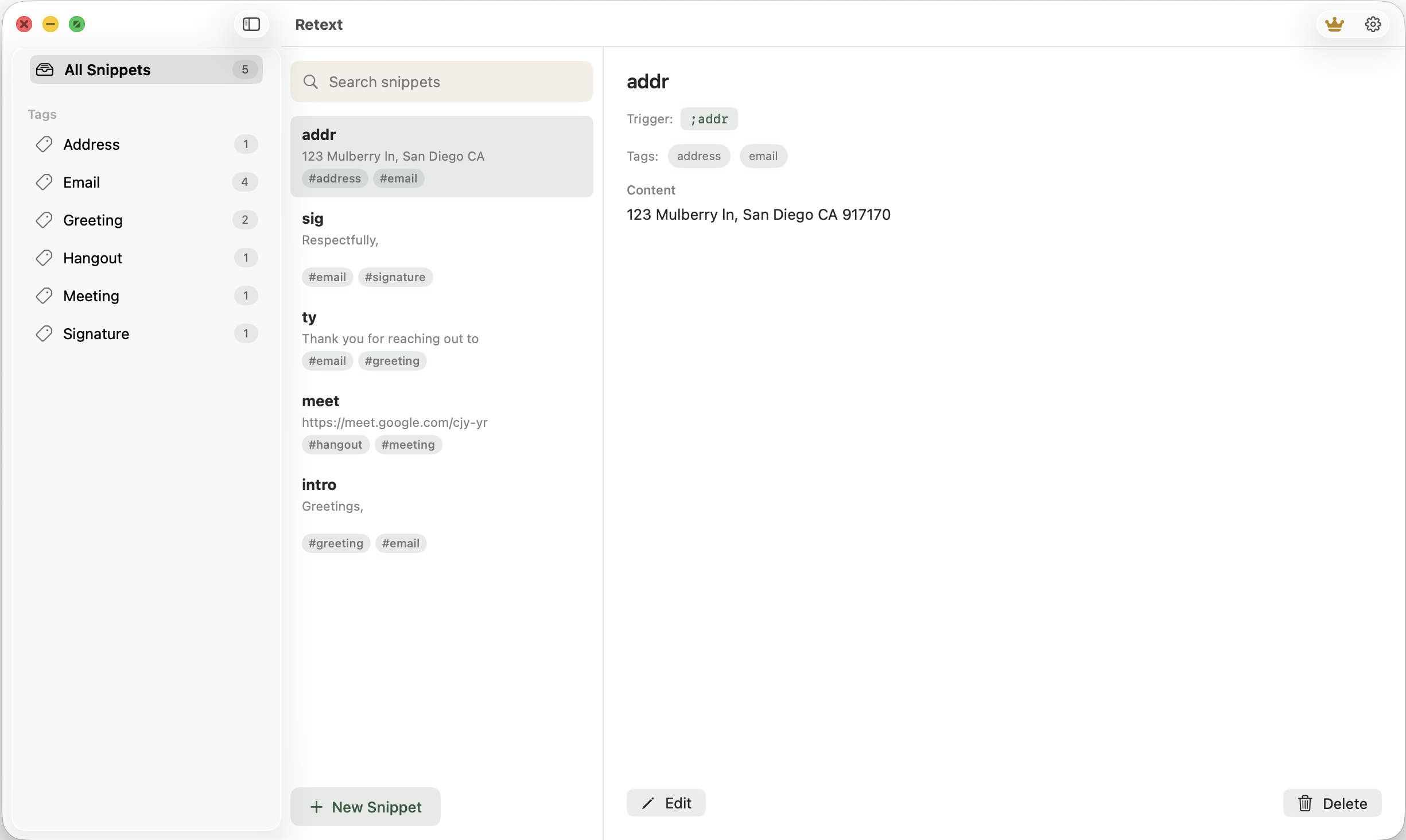Click the magnifying glass search icon

[310, 81]
